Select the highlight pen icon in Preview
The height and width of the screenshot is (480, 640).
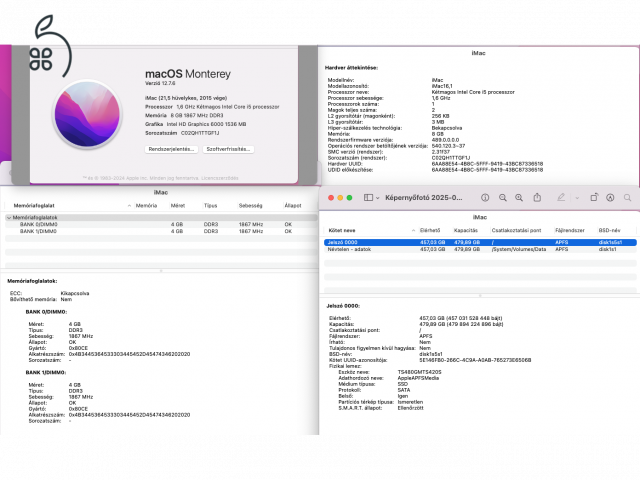(561, 198)
